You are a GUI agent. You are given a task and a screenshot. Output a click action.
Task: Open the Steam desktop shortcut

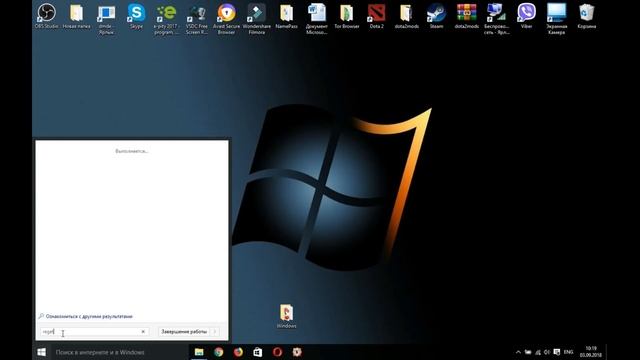(x=436, y=16)
